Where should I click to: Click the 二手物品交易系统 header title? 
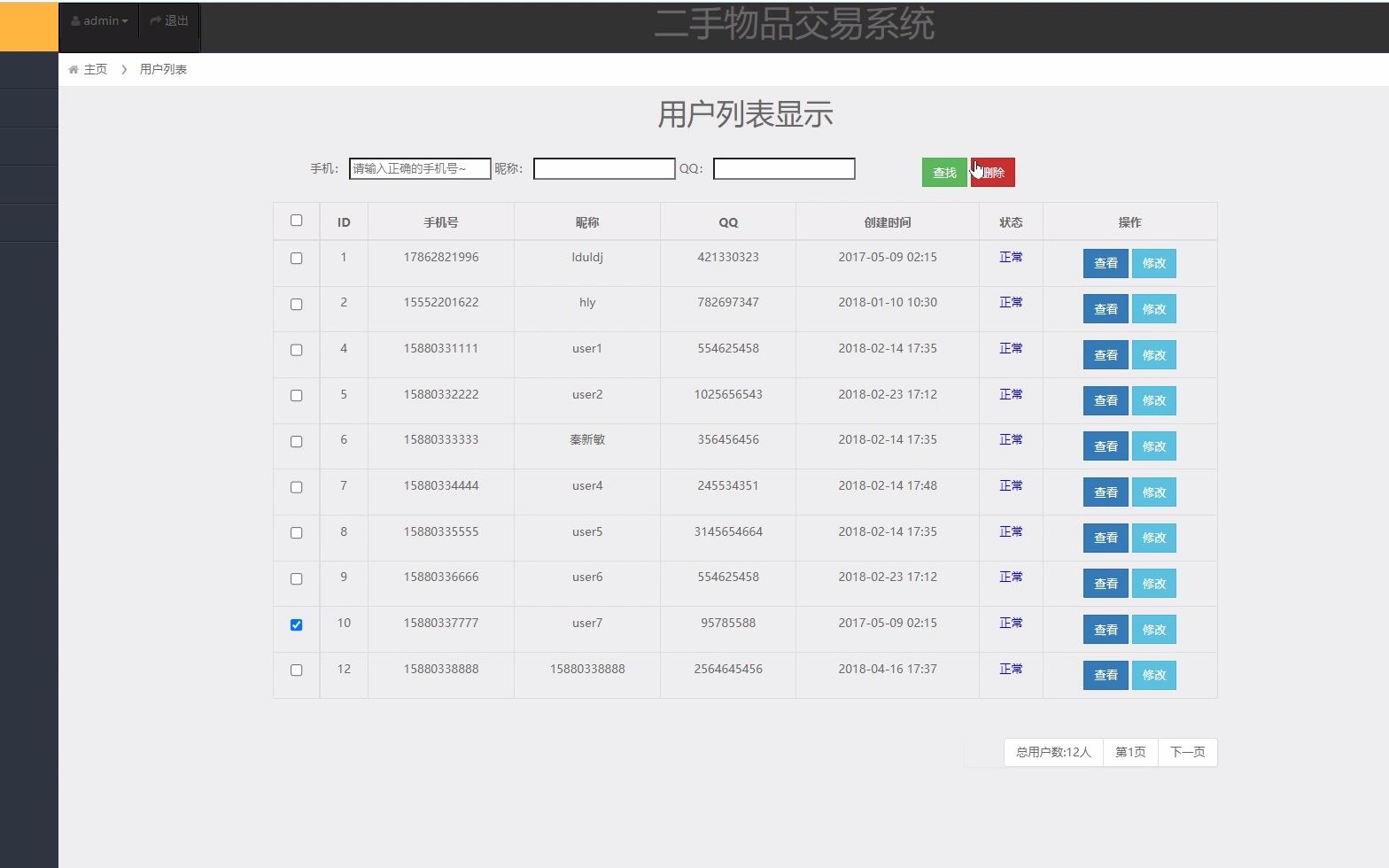tap(795, 24)
